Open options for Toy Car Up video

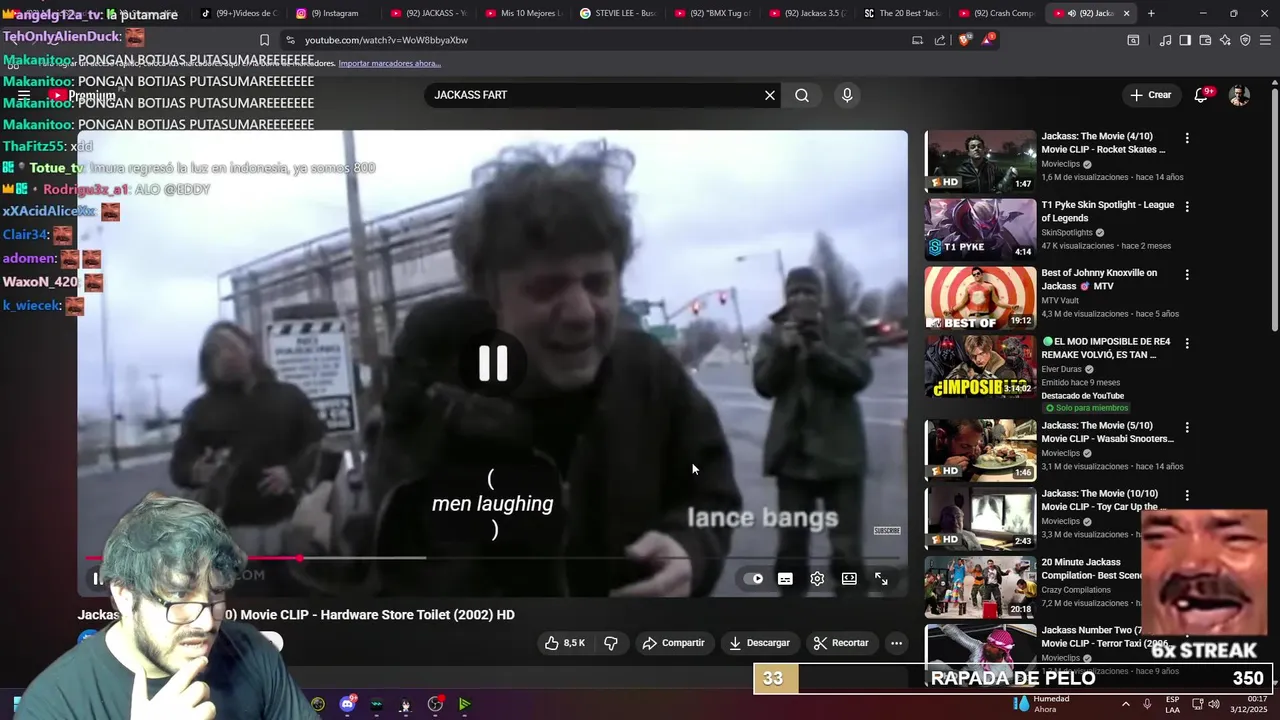1187,495
